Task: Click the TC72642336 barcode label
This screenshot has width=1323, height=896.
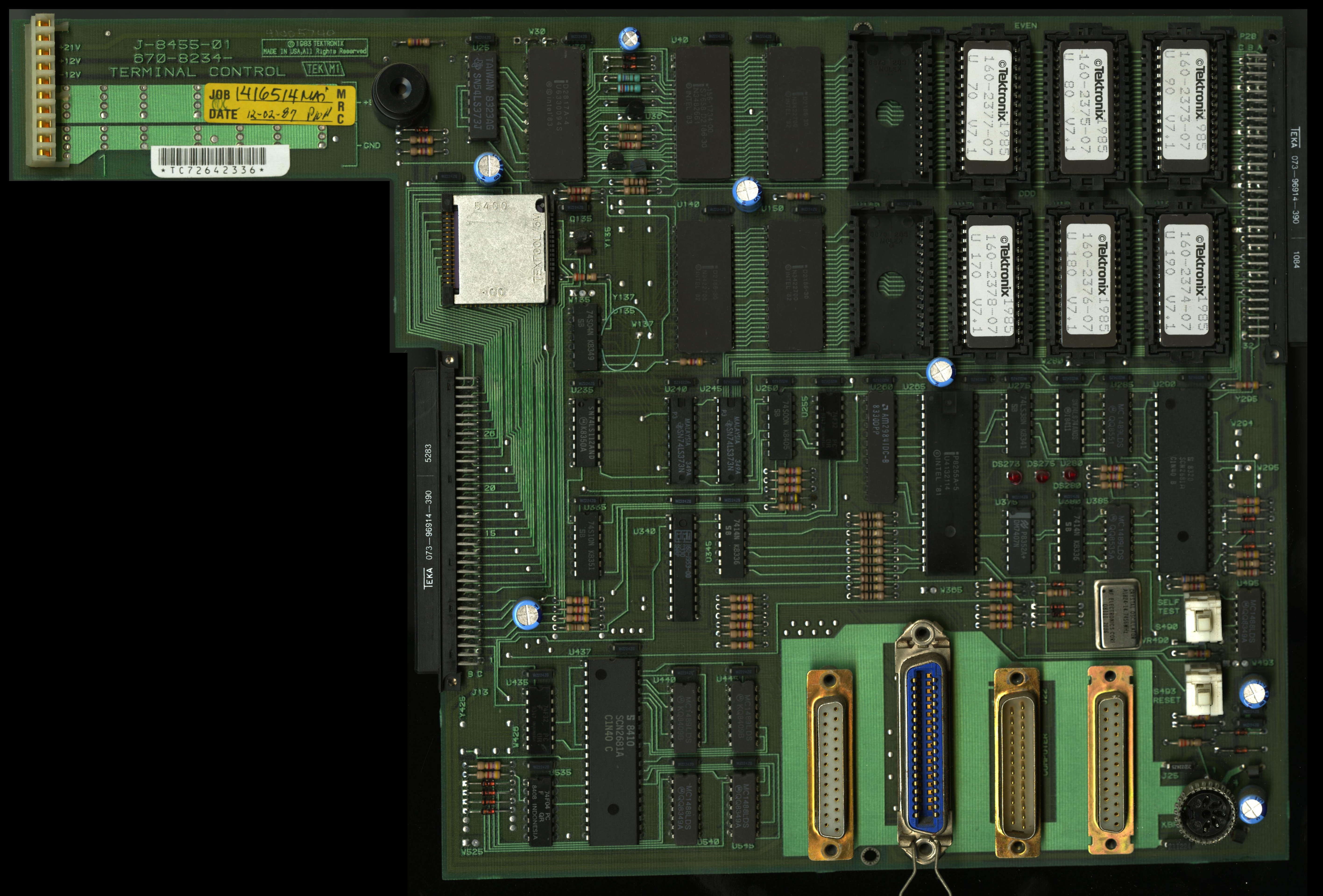Action: coord(220,162)
